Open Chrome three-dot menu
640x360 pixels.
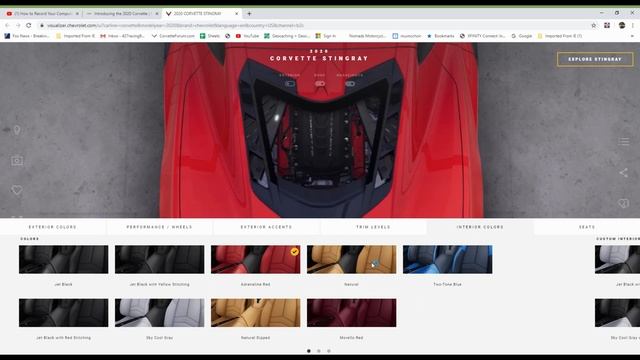pyautogui.click(x=633, y=25)
